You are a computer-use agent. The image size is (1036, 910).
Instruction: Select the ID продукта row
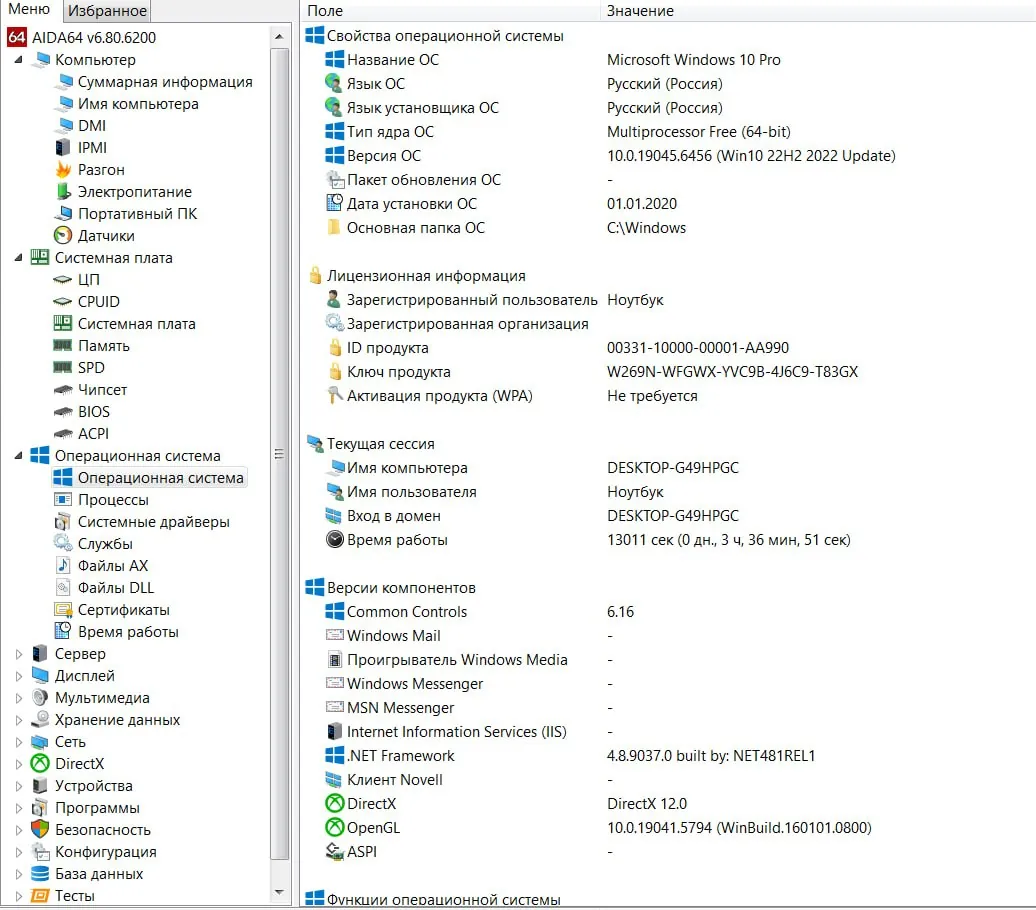pyautogui.click(x=669, y=348)
